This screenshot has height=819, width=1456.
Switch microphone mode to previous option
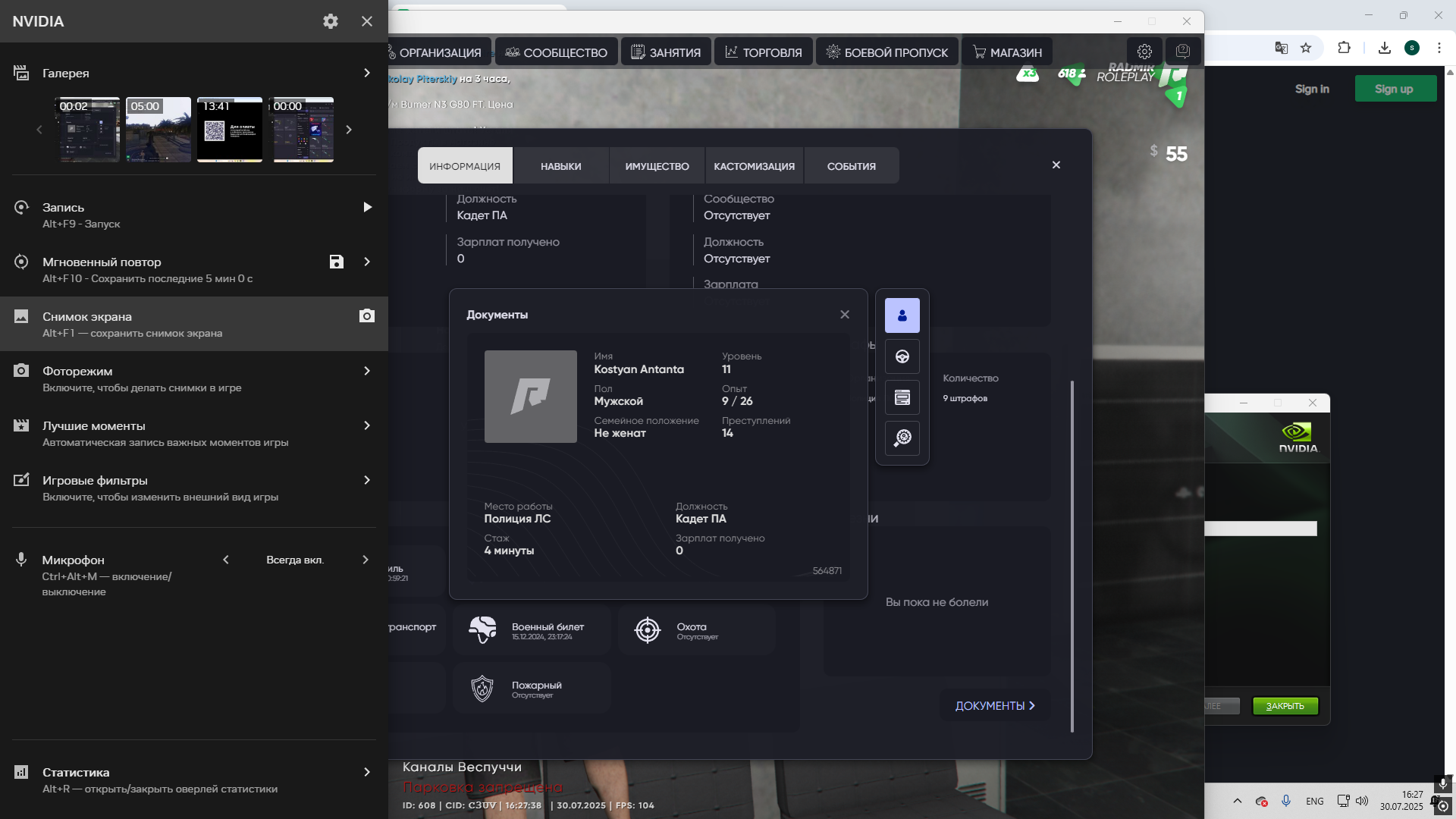click(226, 560)
